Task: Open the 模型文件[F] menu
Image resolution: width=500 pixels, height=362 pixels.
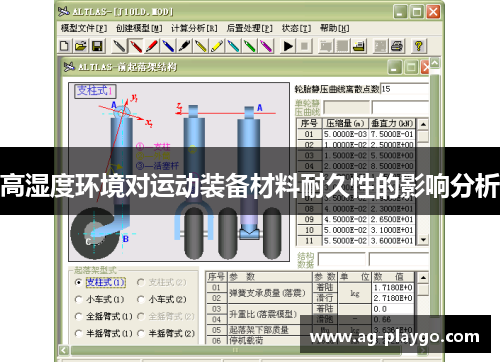Action: point(84,28)
